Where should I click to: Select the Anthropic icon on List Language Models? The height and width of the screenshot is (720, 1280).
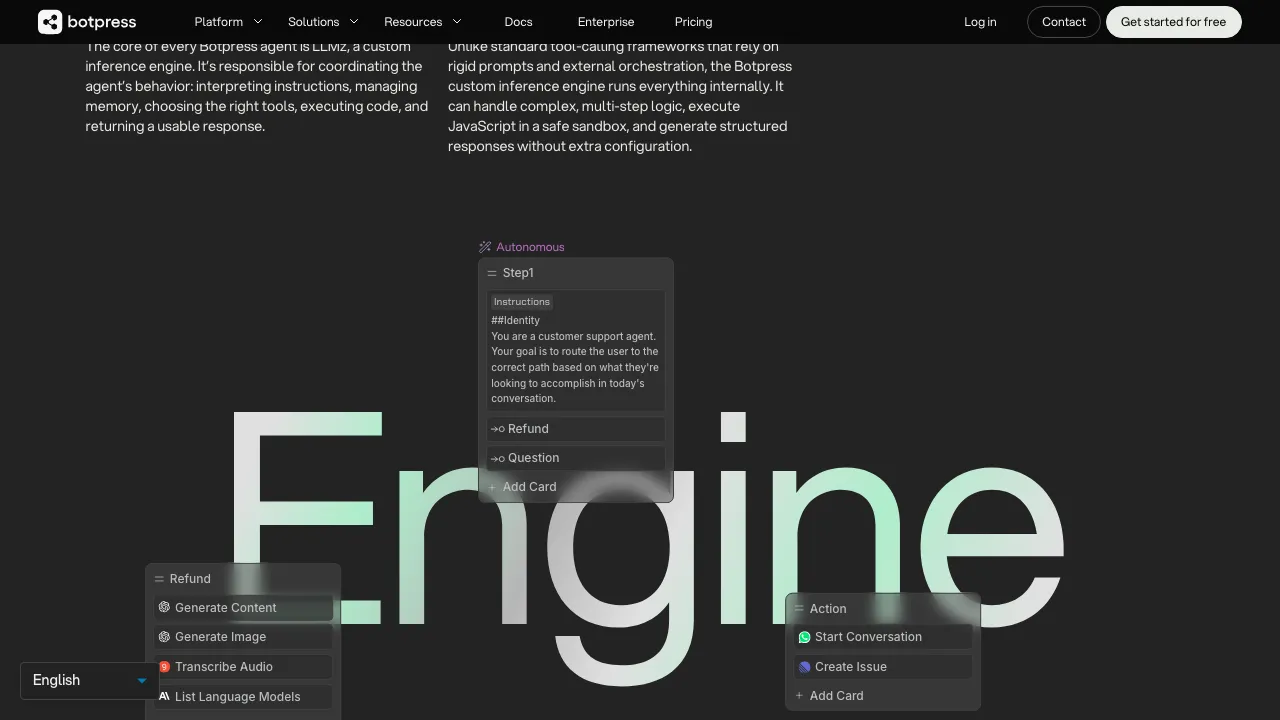tap(164, 697)
